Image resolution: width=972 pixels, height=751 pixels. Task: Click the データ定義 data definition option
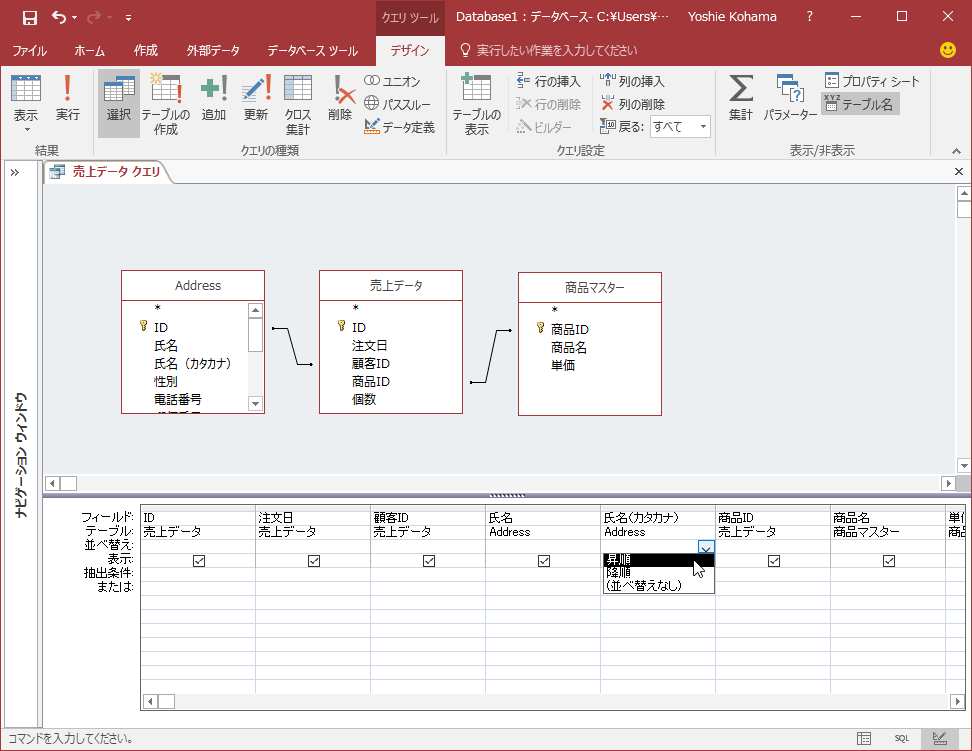(399, 127)
